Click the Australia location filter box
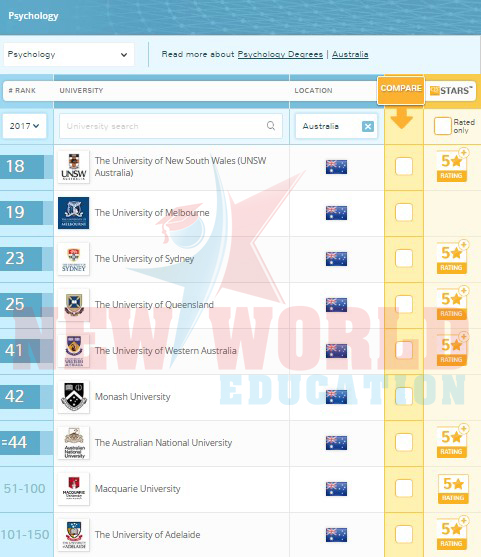The image size is (481, 557). click(x=336, y=126)
